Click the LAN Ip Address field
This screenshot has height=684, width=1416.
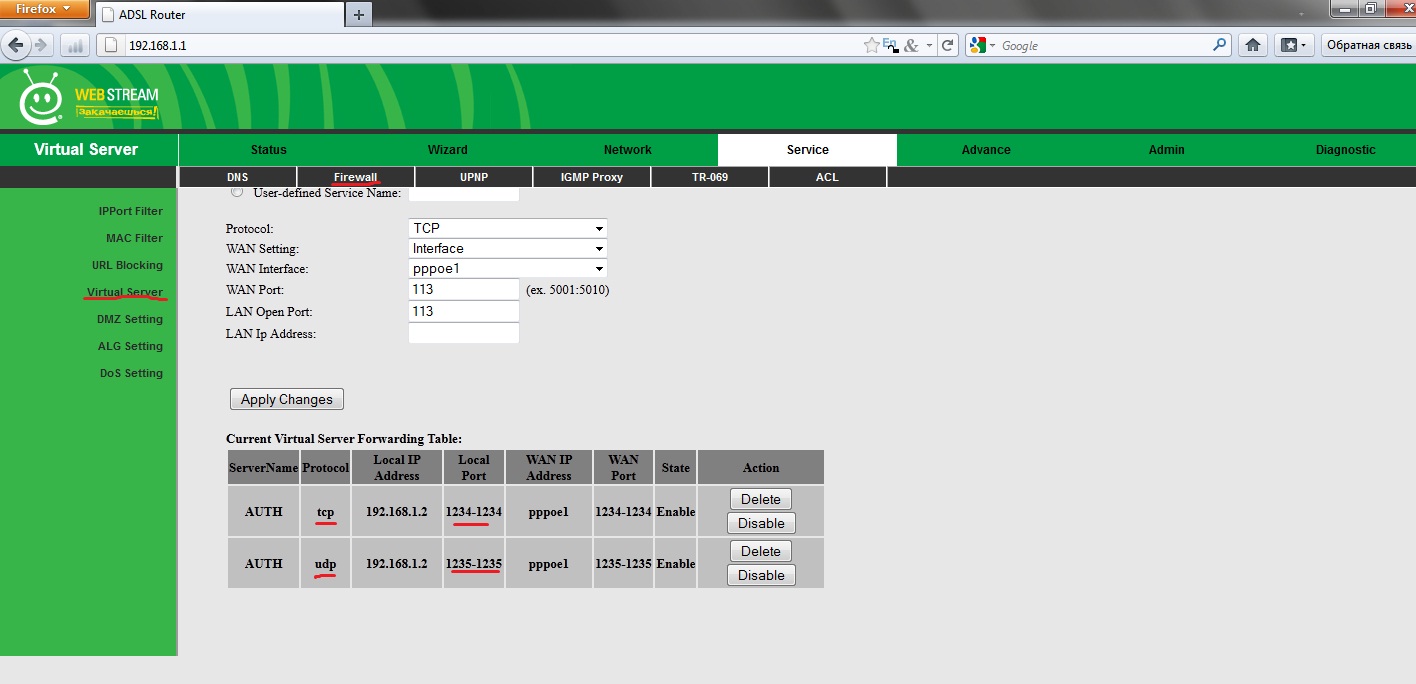[464, 333]
